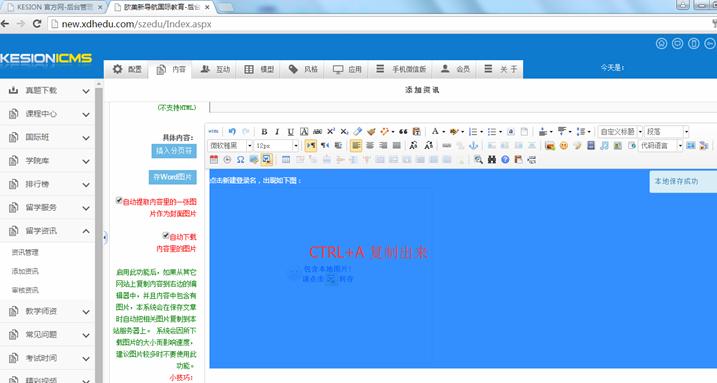
Task: Apply strikethrough ABC formatting
Action: tap(317, 132)
